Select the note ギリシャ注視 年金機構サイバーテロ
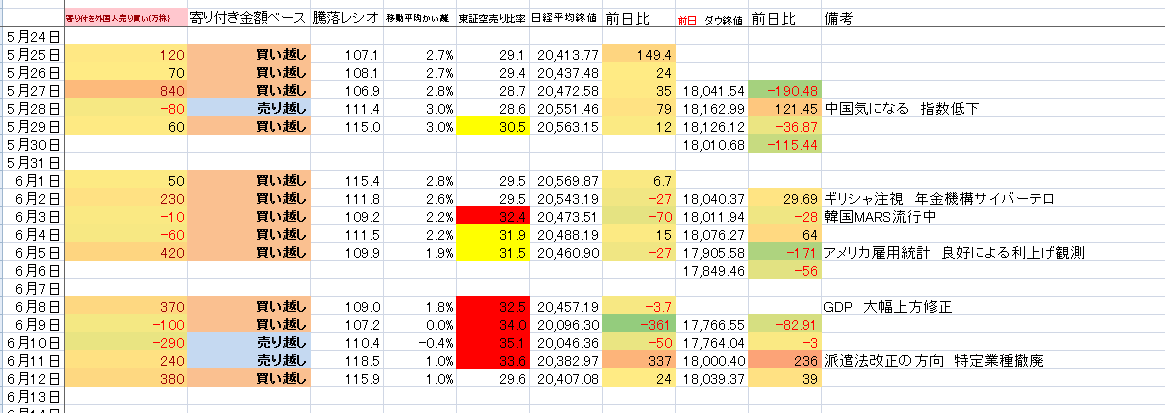This screenshot has height=413, width=1165. [x=939, y=198]
